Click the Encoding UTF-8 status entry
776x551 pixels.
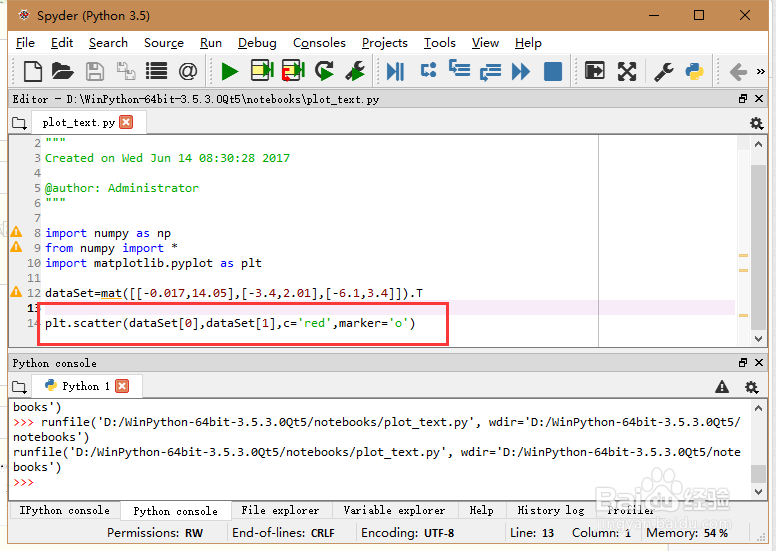(x=408, y=533)
